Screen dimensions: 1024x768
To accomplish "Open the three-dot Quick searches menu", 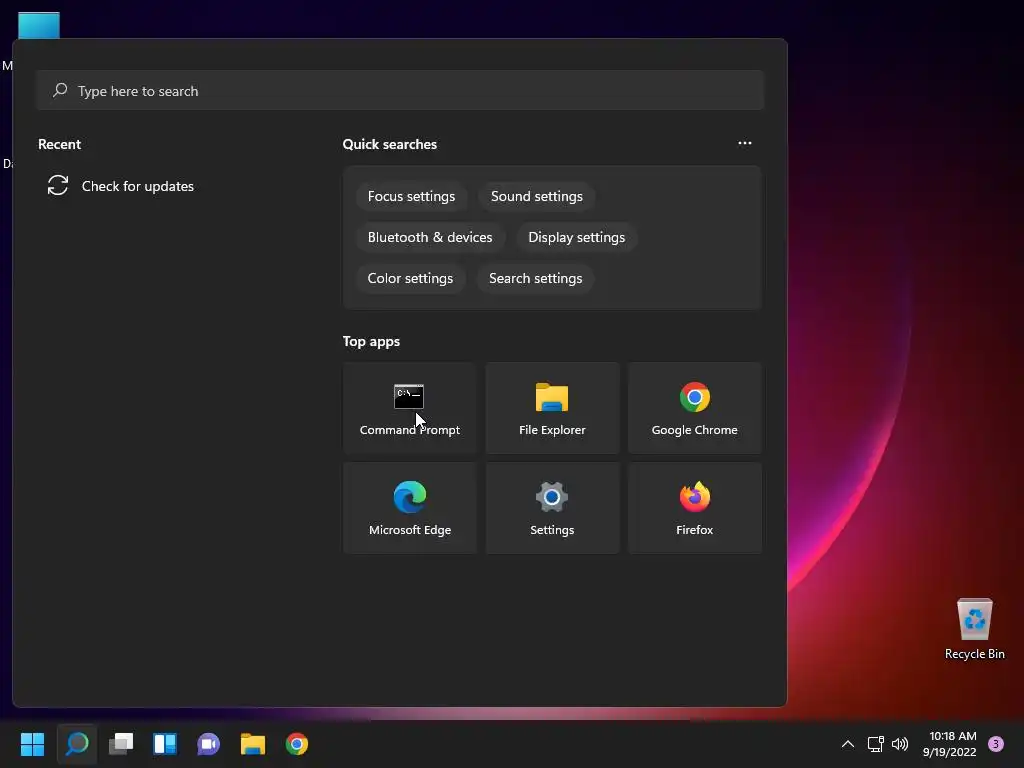I will 744,143.
